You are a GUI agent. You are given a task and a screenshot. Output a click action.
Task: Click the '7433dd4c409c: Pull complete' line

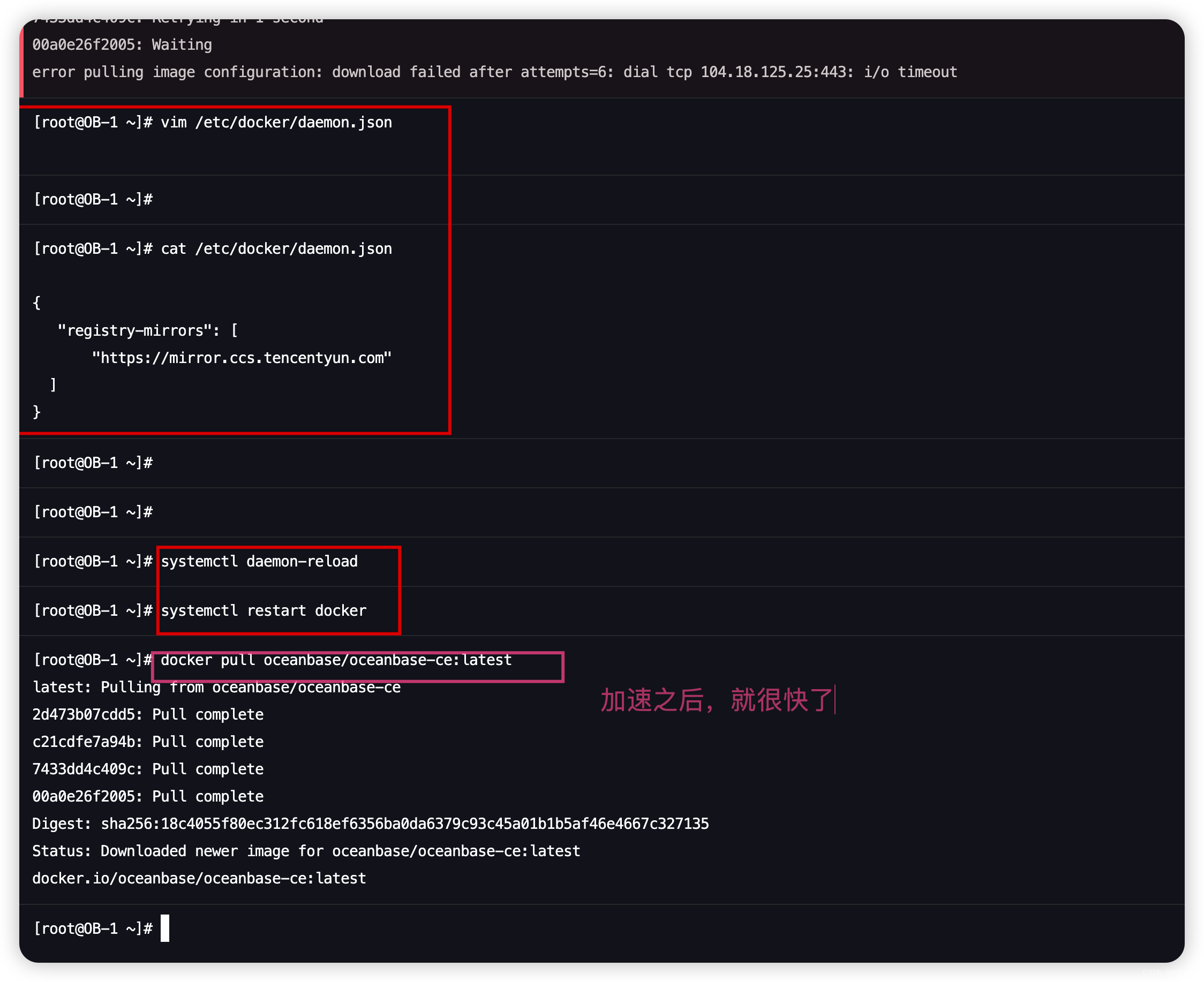coord(148,769)
